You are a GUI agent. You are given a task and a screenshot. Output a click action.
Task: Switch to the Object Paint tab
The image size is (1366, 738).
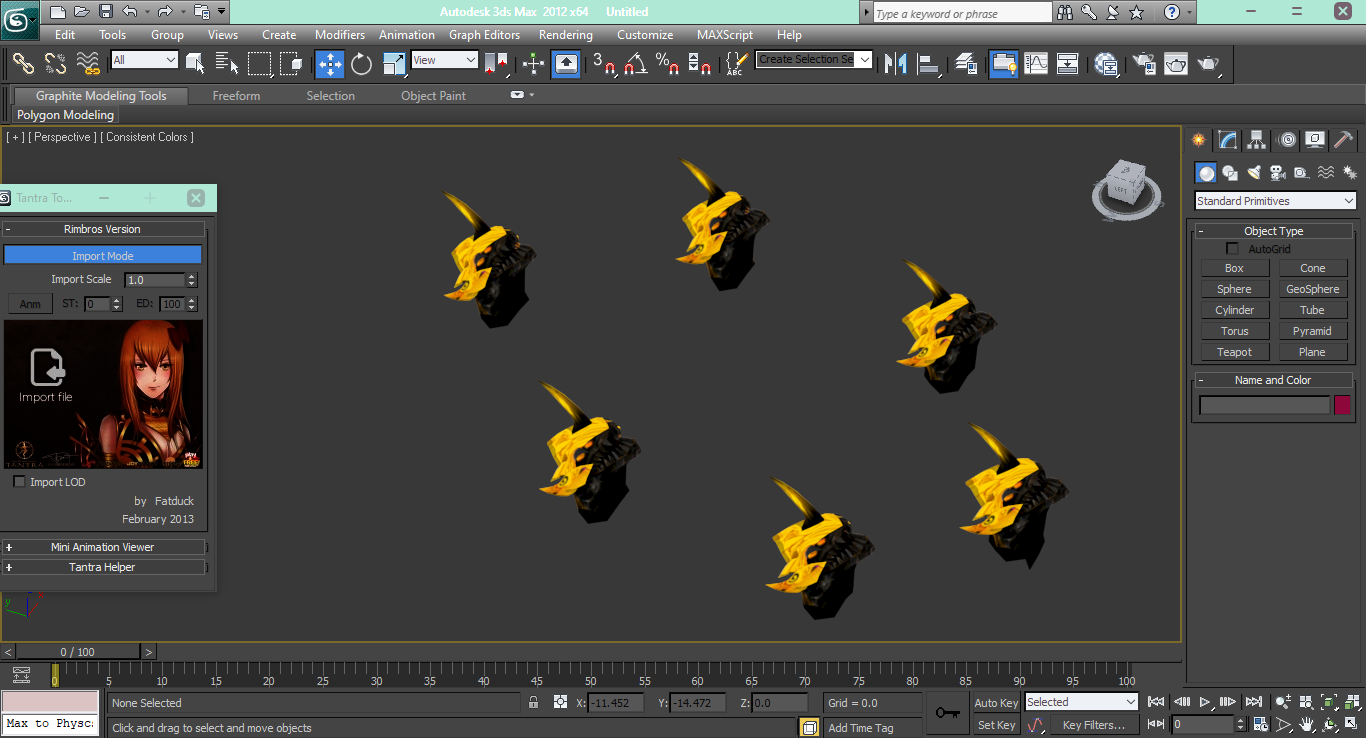433,96
